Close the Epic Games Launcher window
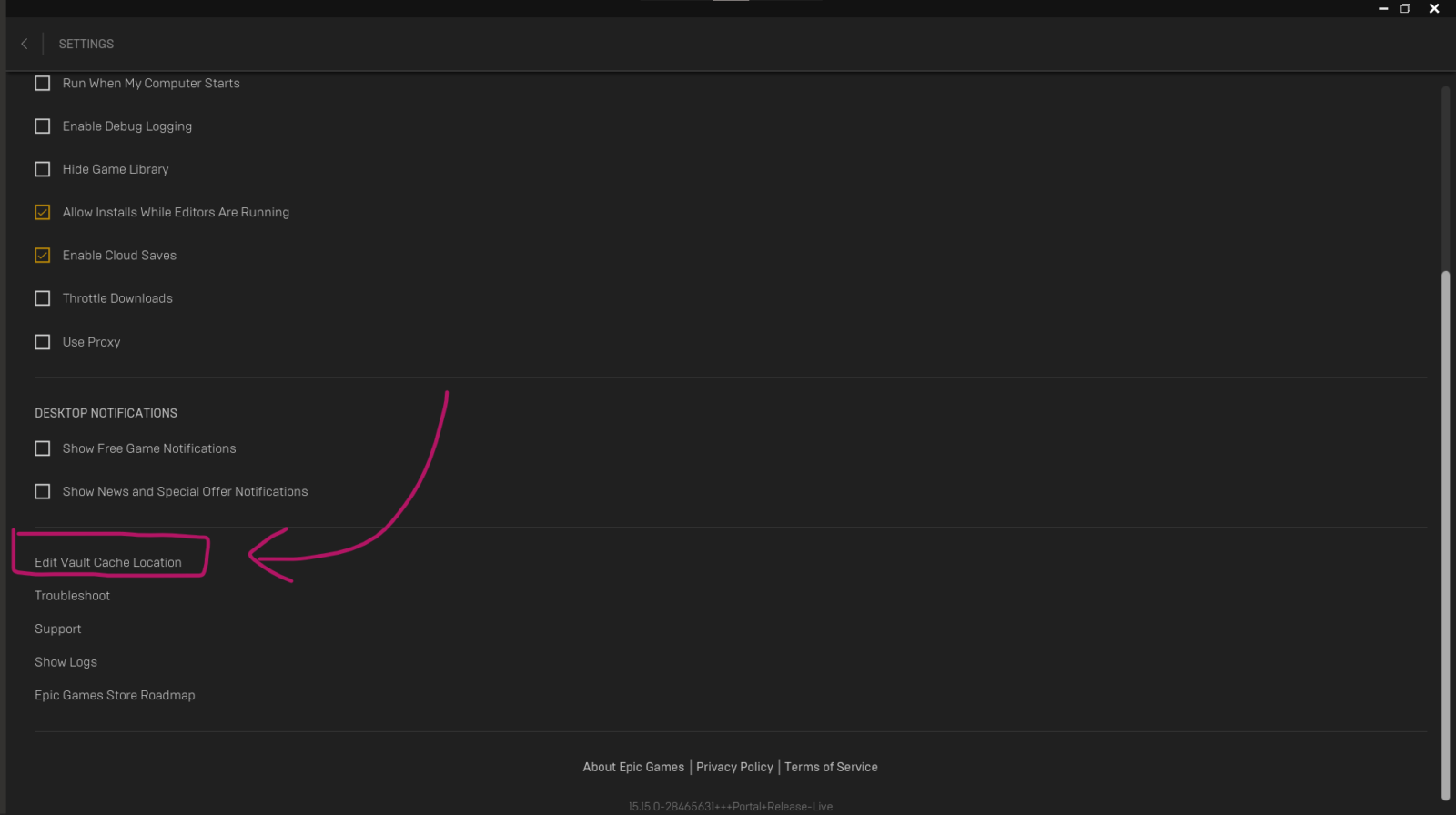1456x815 pixels. point(1434,8)
